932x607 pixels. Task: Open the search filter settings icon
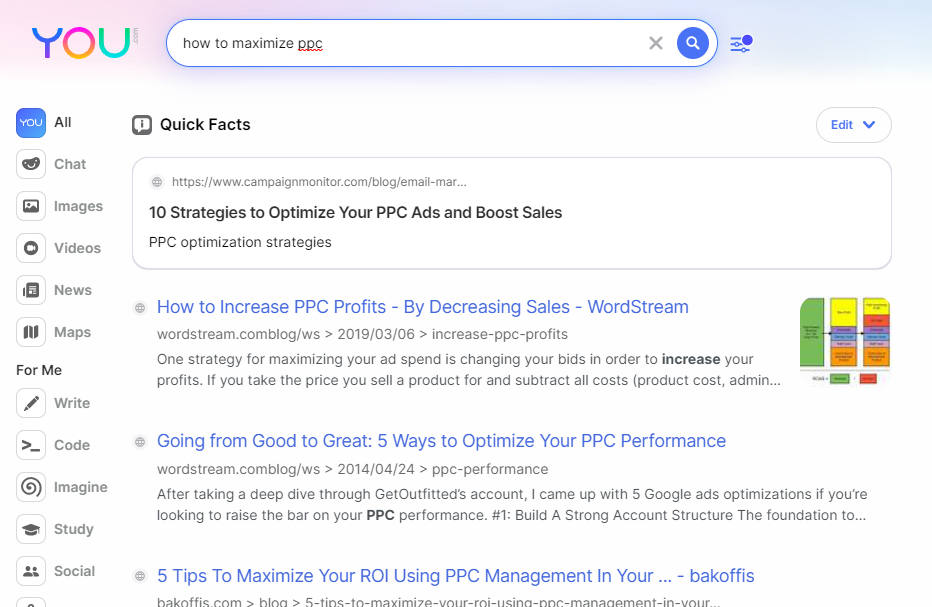coord(741,43)
